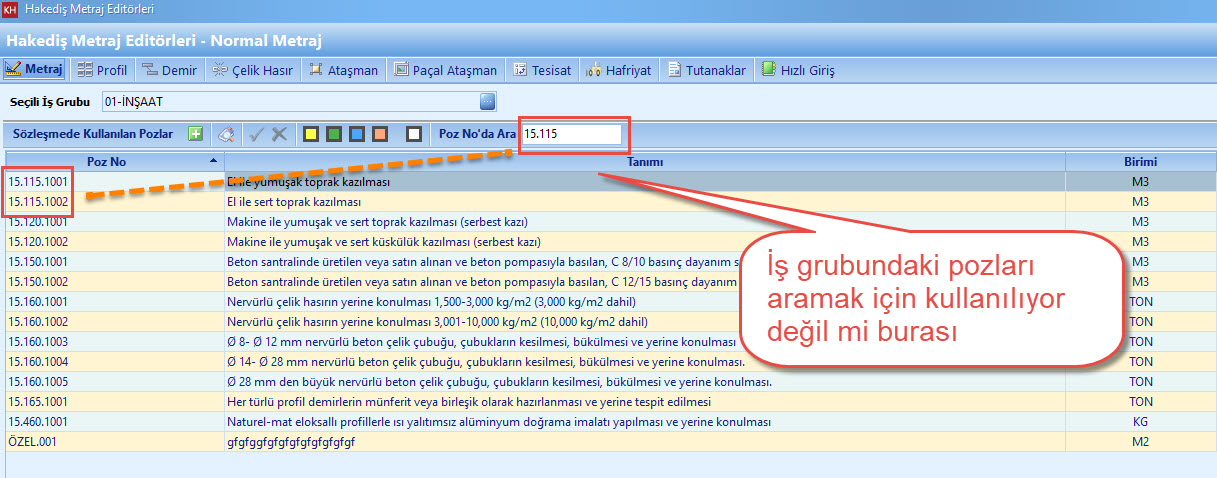Pick the orange color swatch
The height and width of the screenshot is (478, 1217).
380,134
